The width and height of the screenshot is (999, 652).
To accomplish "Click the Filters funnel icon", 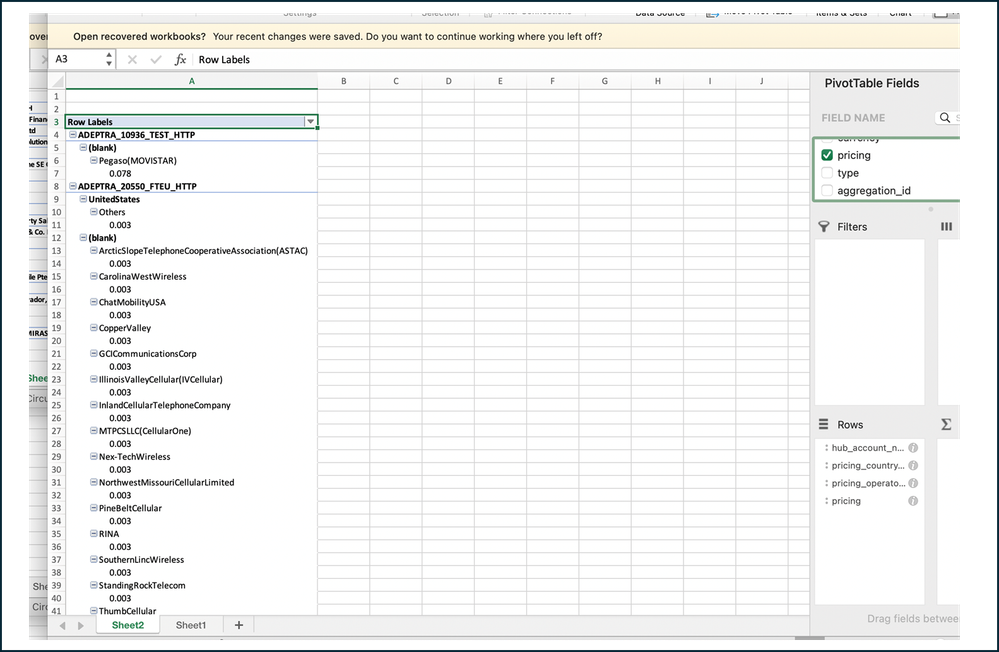I will [x=824, y=227].
